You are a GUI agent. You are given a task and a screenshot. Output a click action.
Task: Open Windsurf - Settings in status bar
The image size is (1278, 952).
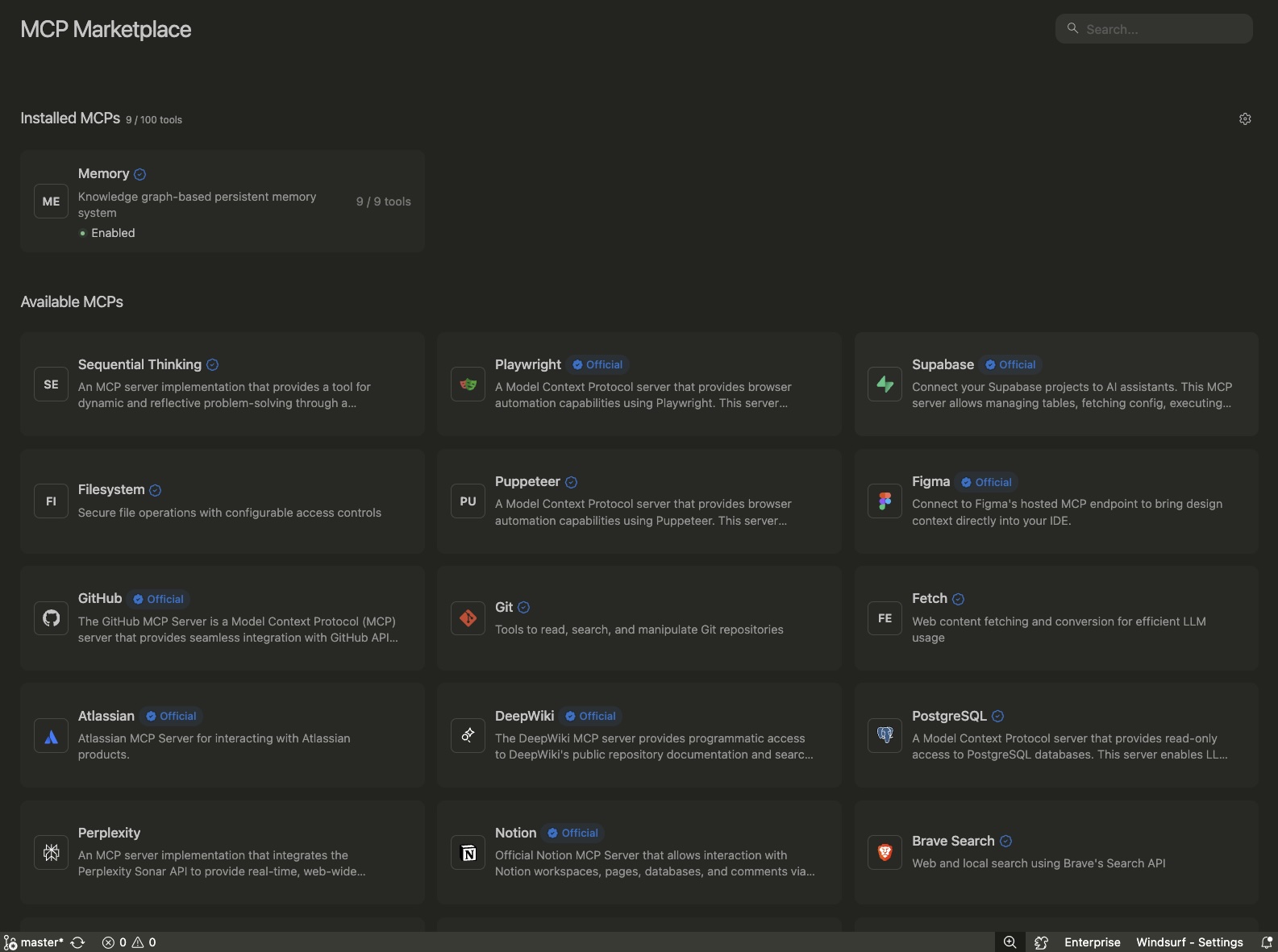point(1189,942)
